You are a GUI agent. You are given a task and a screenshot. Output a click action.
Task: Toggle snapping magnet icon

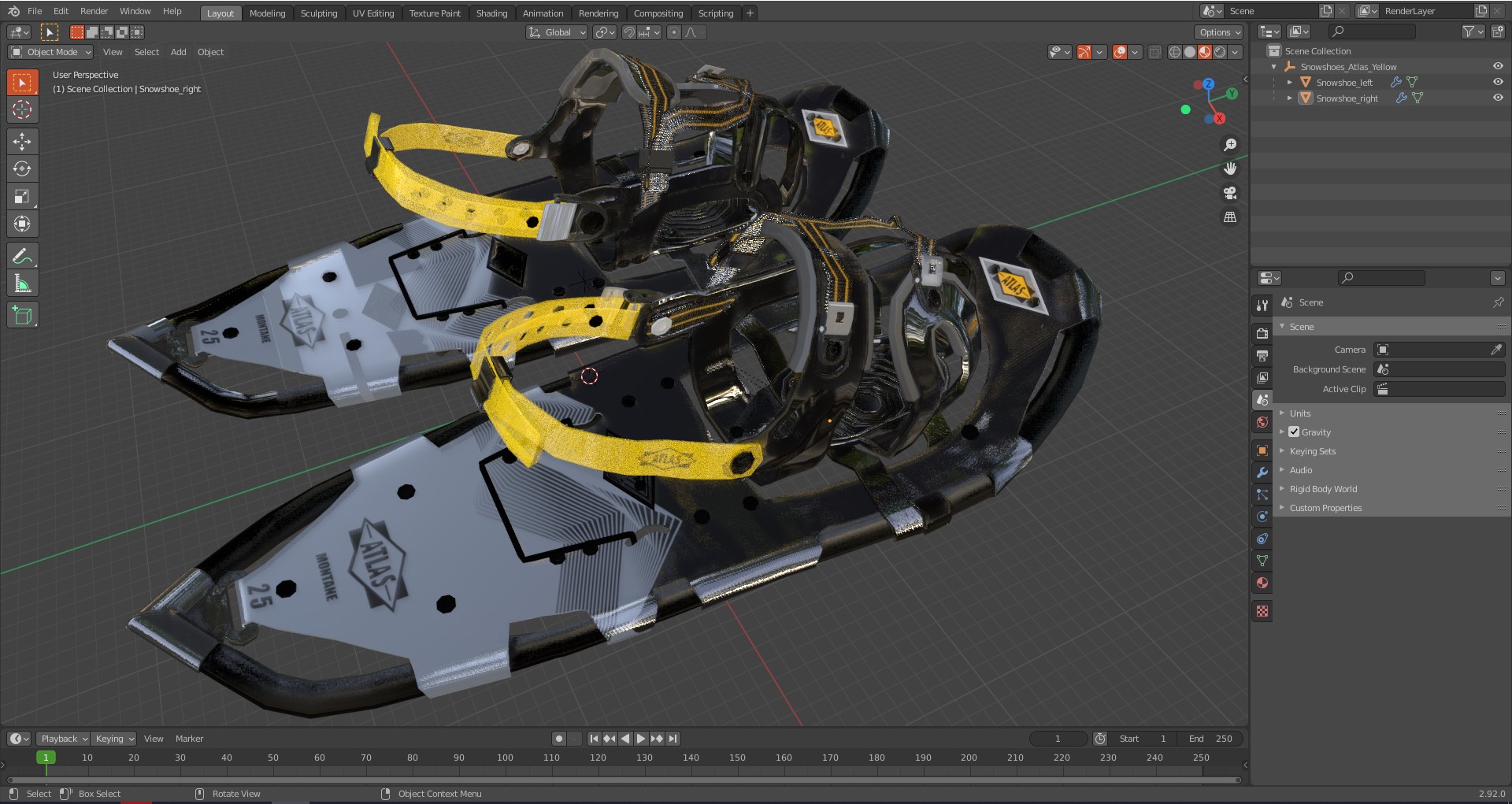pos(628,32)
